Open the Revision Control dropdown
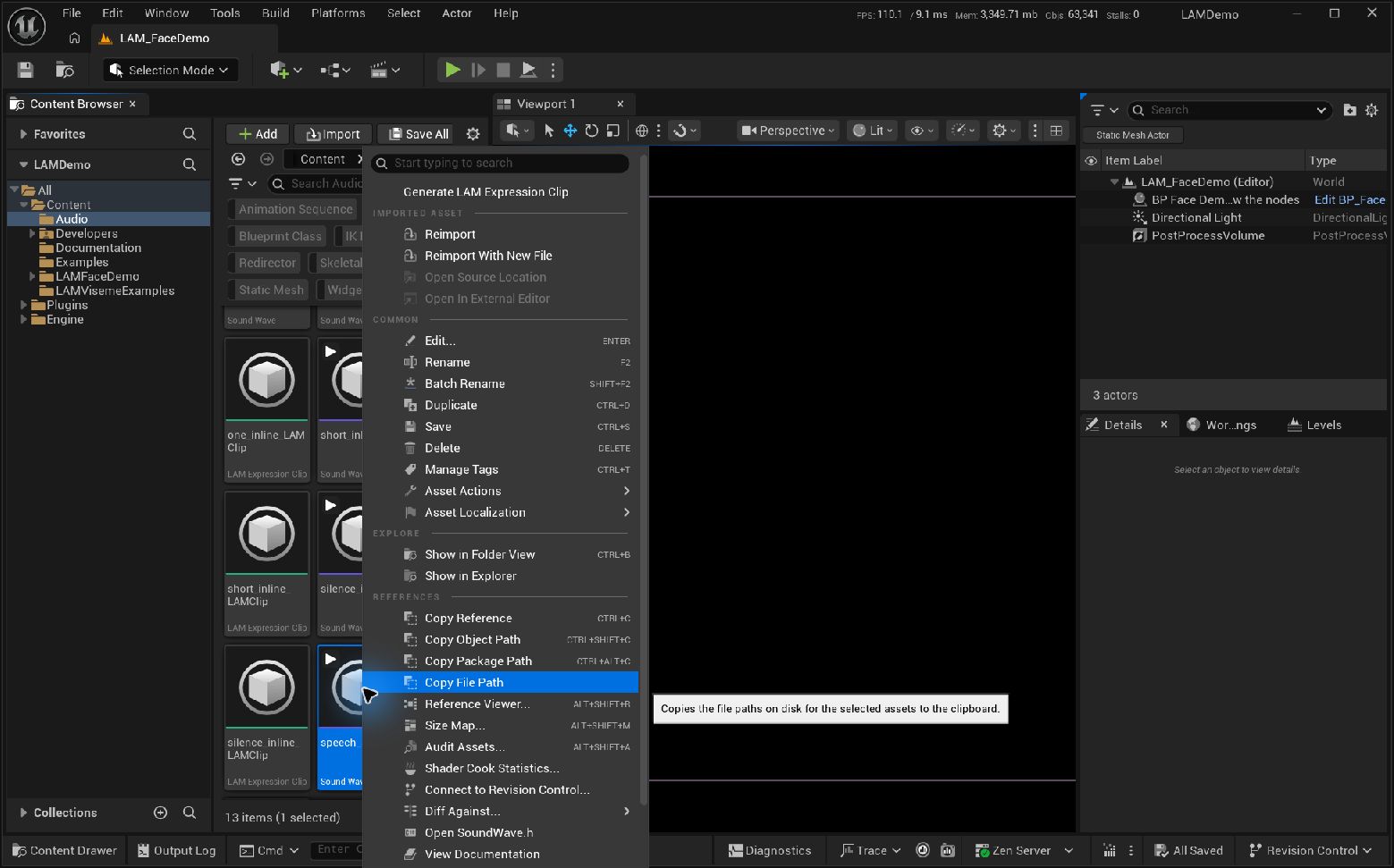 pyautogui.click(x=1310, y=850)
